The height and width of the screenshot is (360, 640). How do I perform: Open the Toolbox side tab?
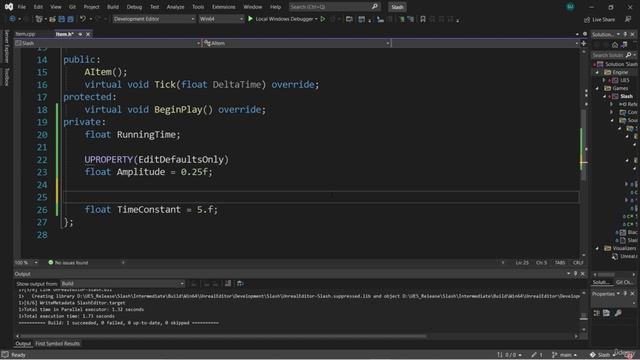click(x=7, y=76)
